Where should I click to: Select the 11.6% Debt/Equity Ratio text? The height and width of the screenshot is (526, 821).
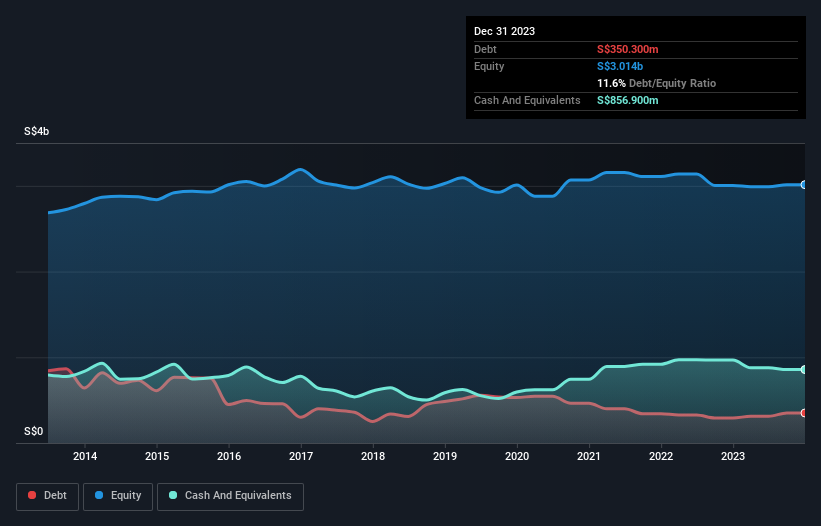click(656, 83)
